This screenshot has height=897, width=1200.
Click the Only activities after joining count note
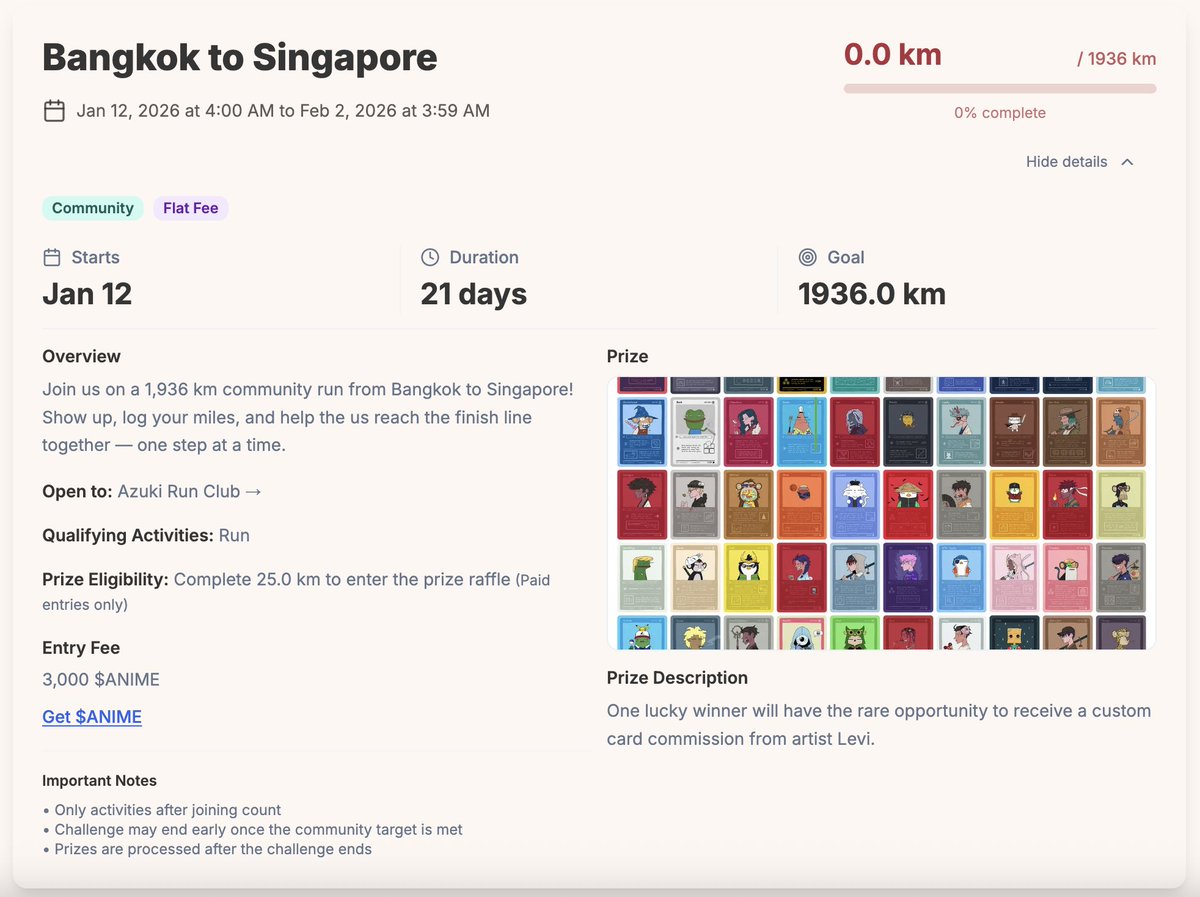tap(162, 810)
